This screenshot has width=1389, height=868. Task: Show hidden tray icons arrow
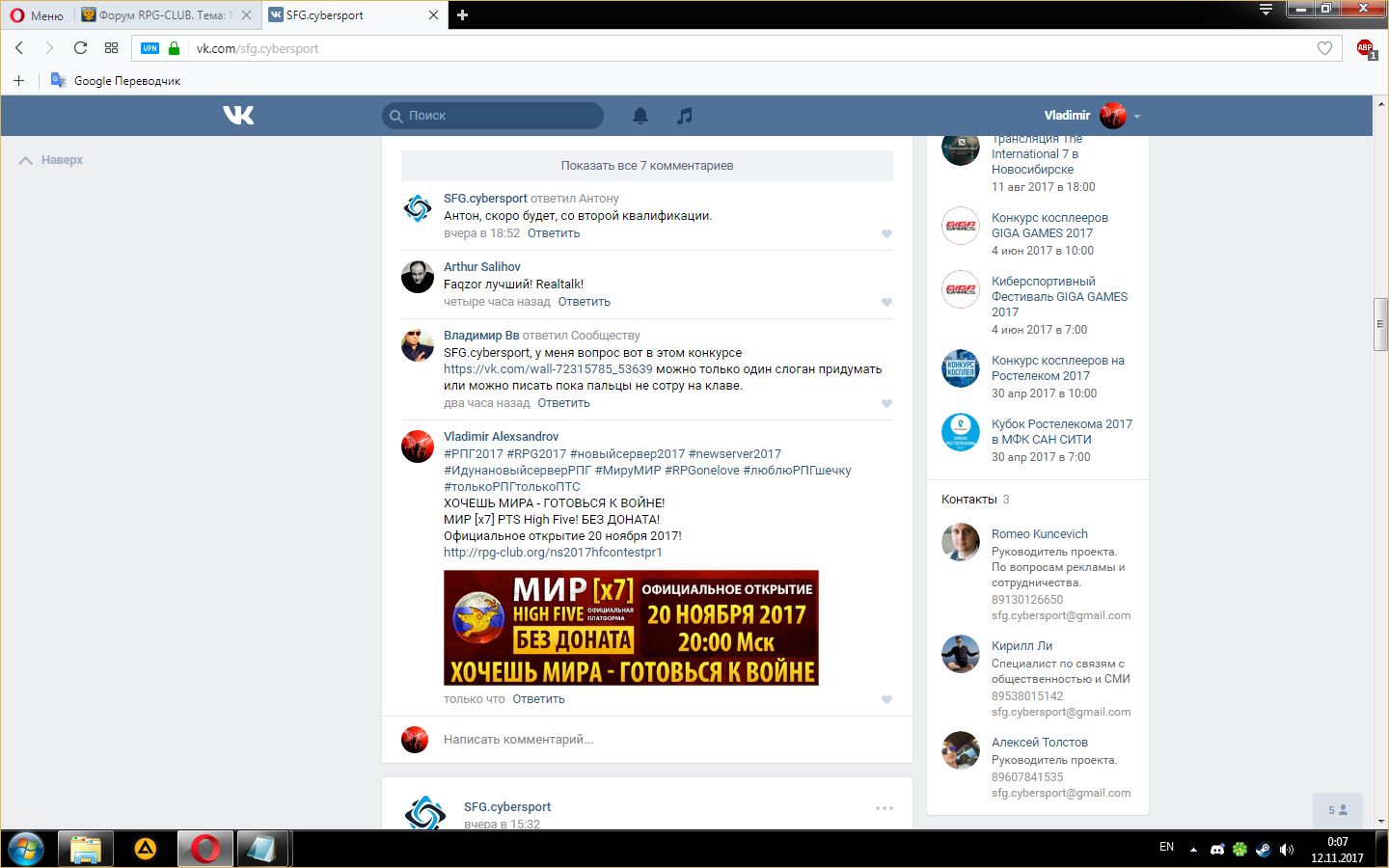tap(1193, 850)
